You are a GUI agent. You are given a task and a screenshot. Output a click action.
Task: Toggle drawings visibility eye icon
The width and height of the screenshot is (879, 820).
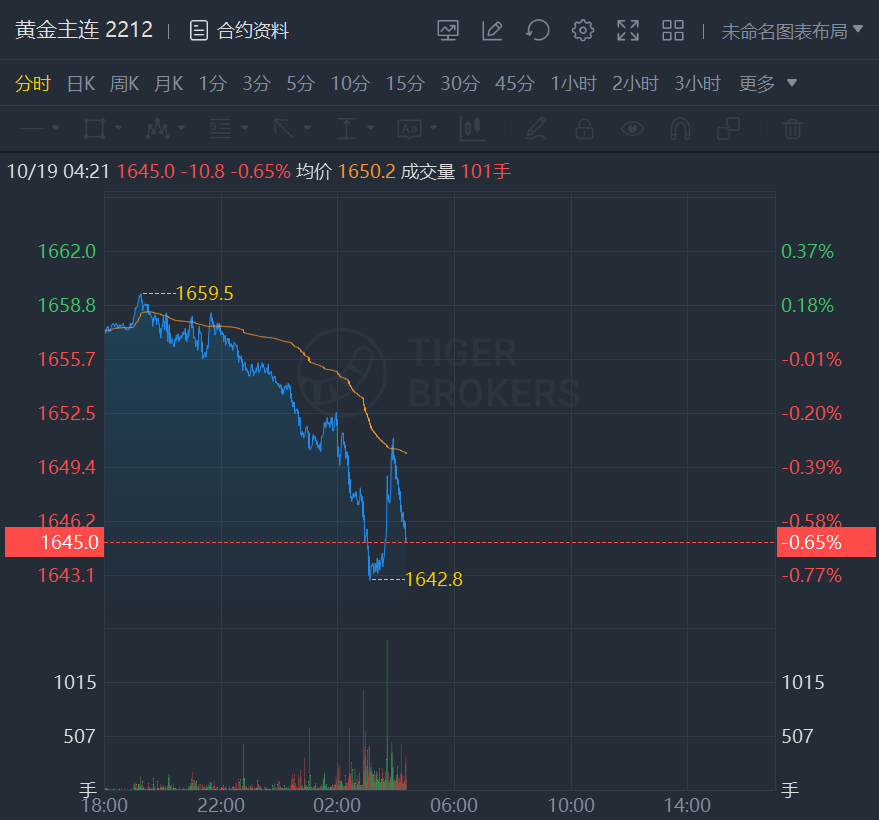coord(632,129)
